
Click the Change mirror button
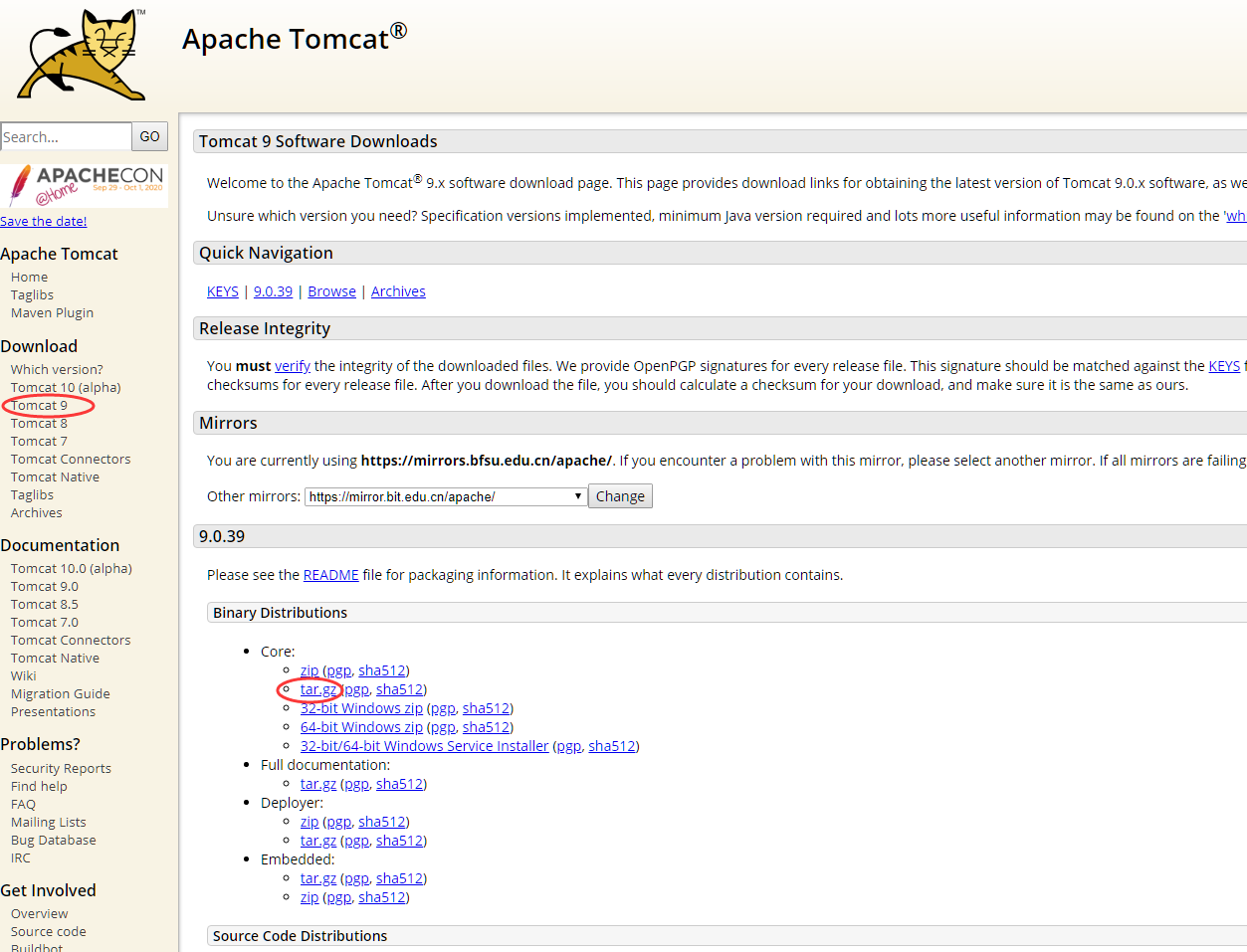click(x=620, y=496)
